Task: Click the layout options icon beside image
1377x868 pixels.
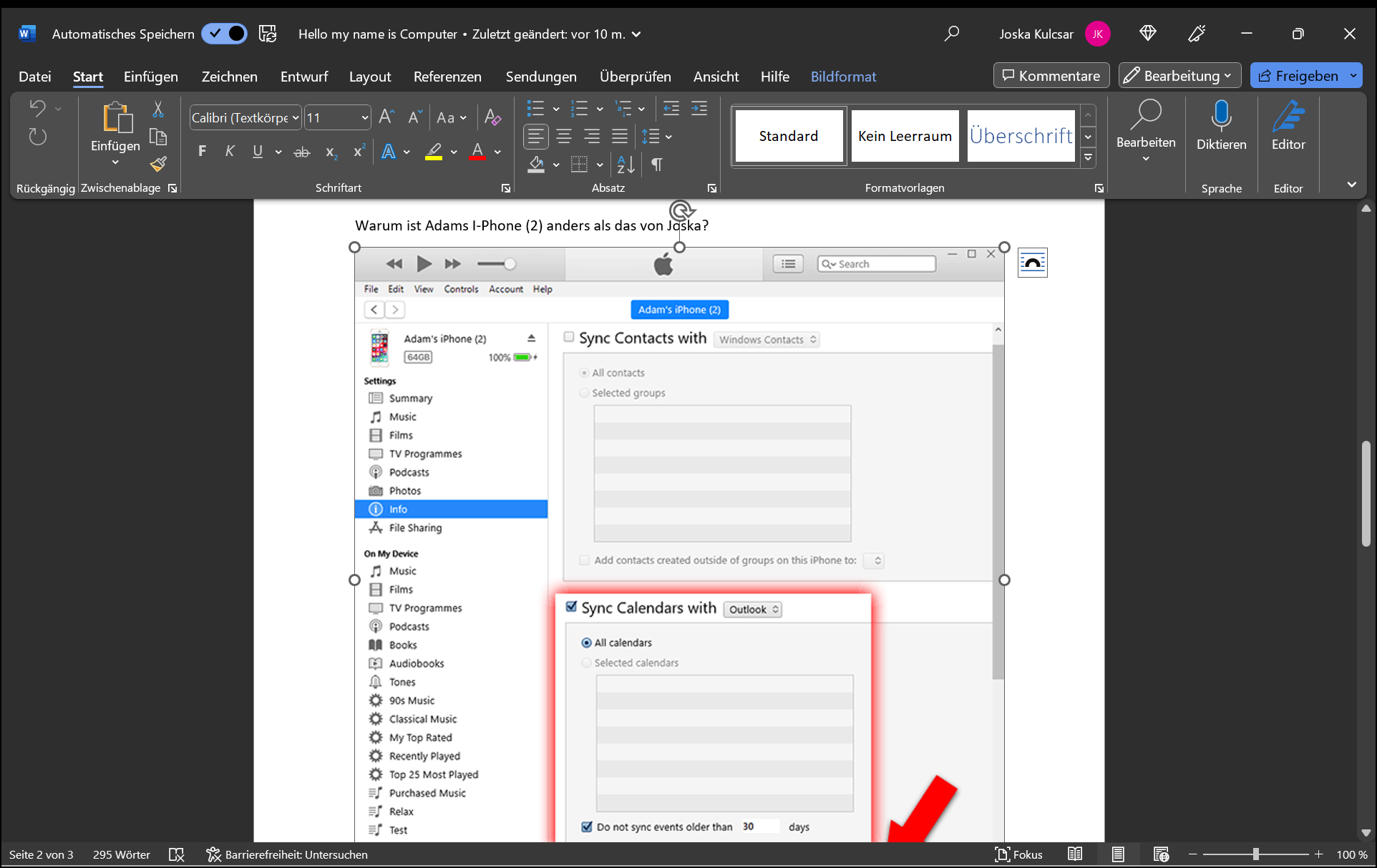Action: [x=1032, y=263]
